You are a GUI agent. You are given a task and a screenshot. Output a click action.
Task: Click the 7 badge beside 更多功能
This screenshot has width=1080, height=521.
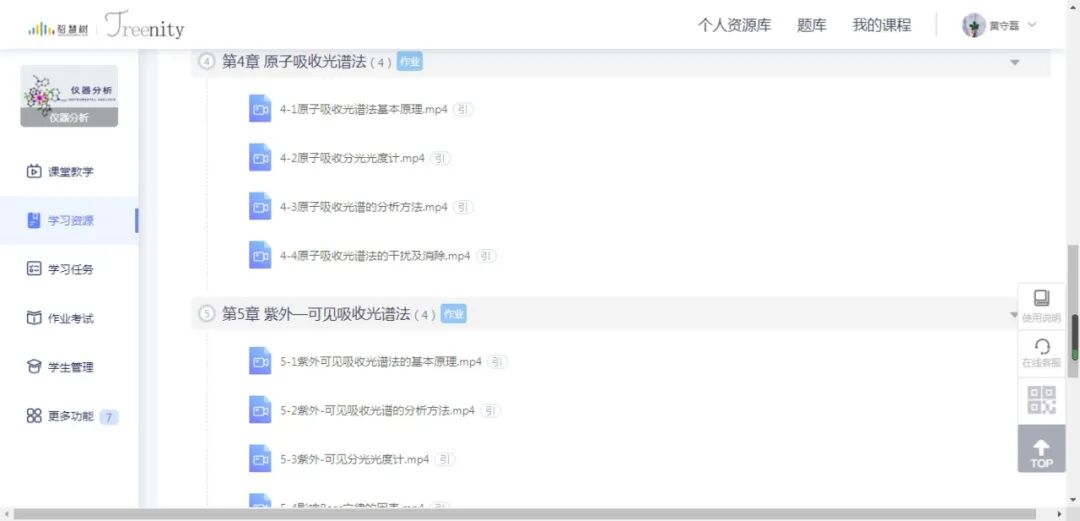pos(109,416)
